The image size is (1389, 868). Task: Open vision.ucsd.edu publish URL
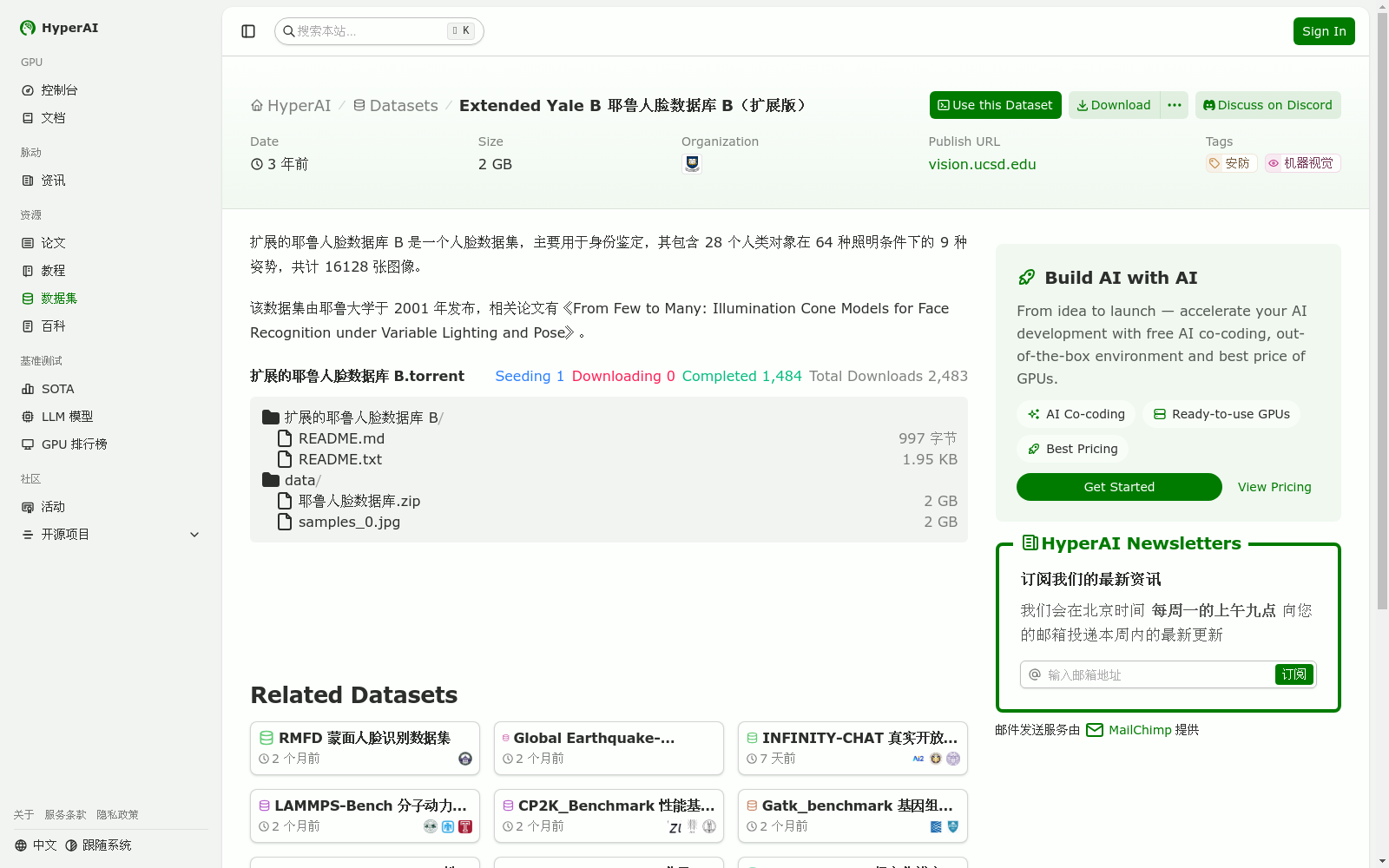982,164
